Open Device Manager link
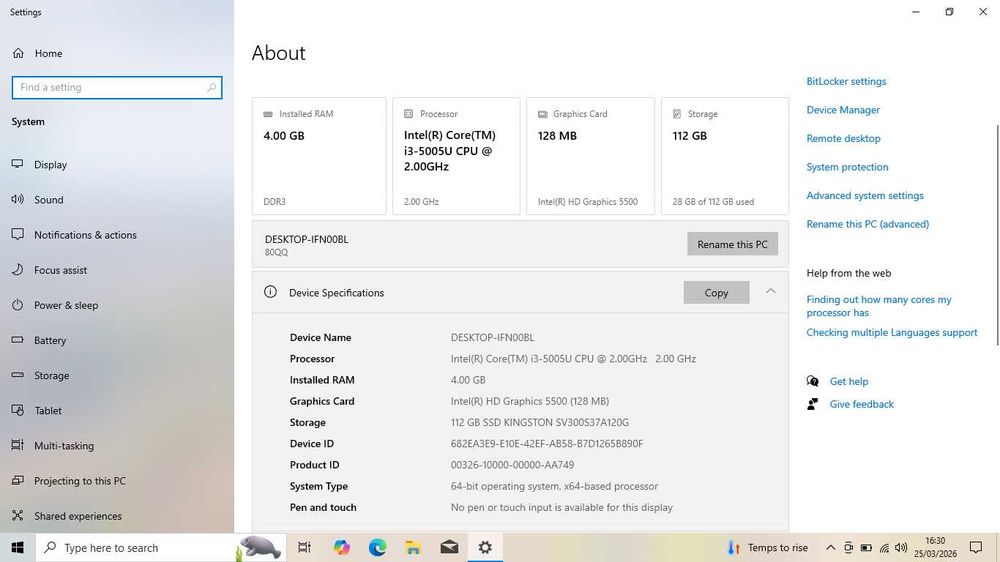This screenshot has width=1000, height=562. pos(842,110)
